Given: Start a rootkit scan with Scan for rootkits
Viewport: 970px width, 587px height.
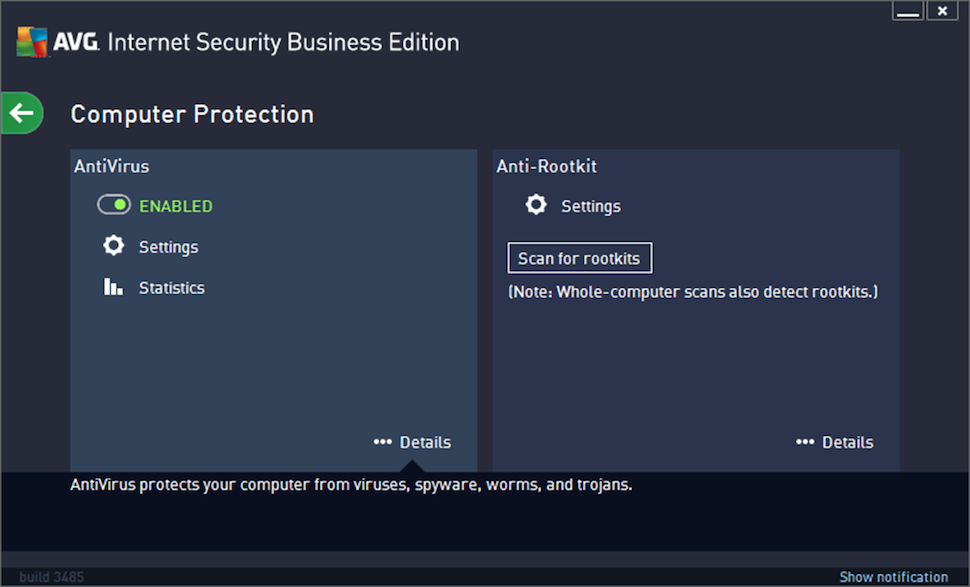Looking at the screenshot, I should pos(579,257).
